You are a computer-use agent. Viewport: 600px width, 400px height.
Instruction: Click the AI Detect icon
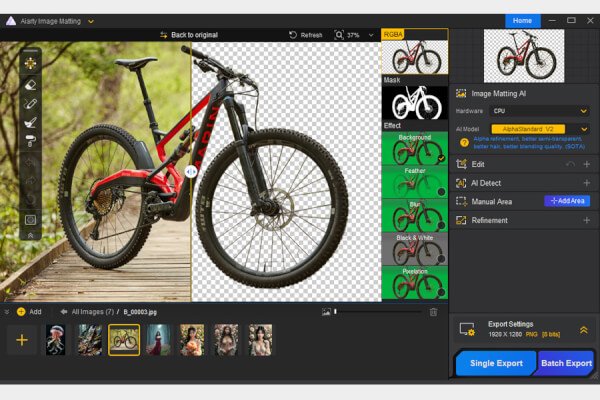(461, 183)
